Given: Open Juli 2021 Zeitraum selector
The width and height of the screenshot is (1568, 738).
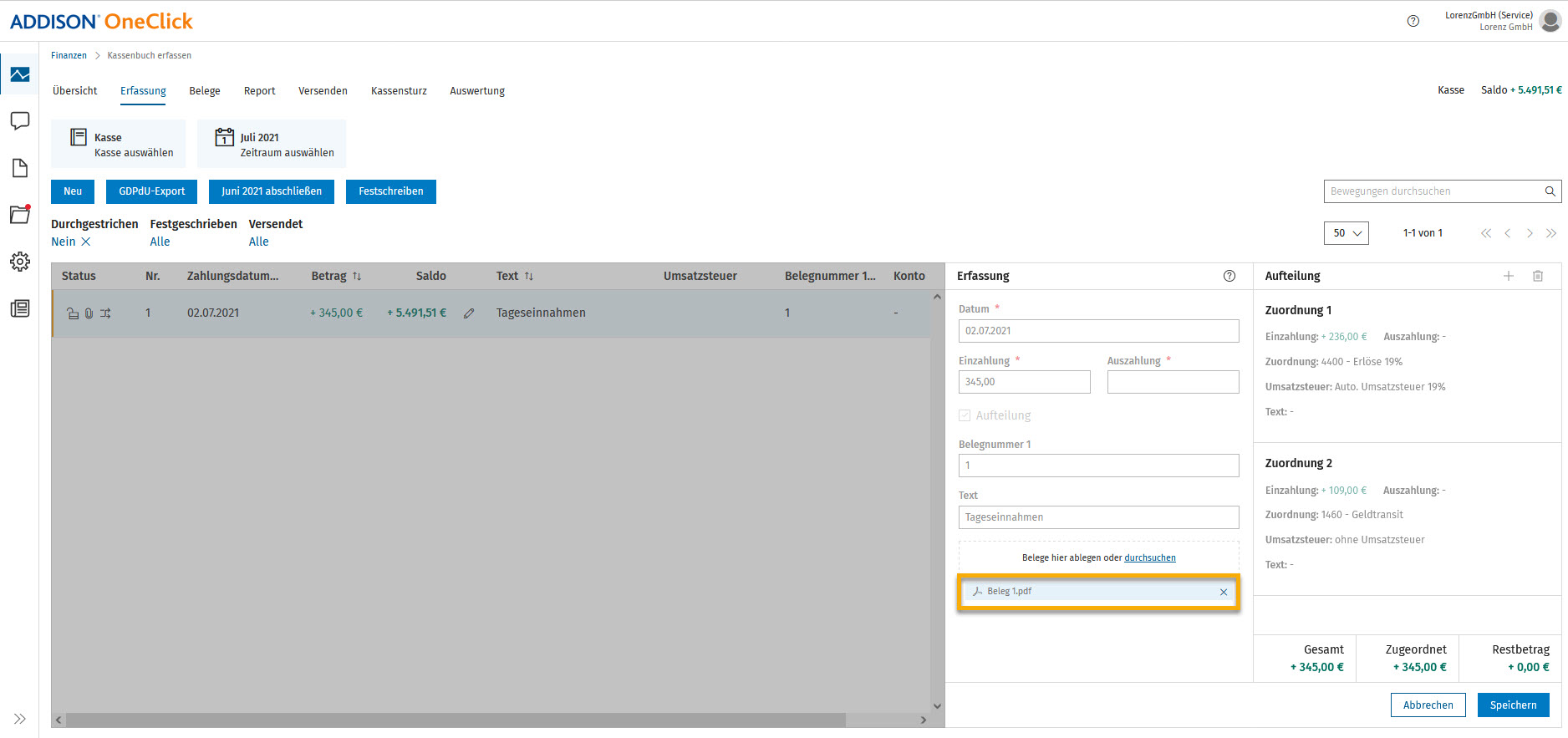Looking at the screenshot, I should click(x=272, y=144).
